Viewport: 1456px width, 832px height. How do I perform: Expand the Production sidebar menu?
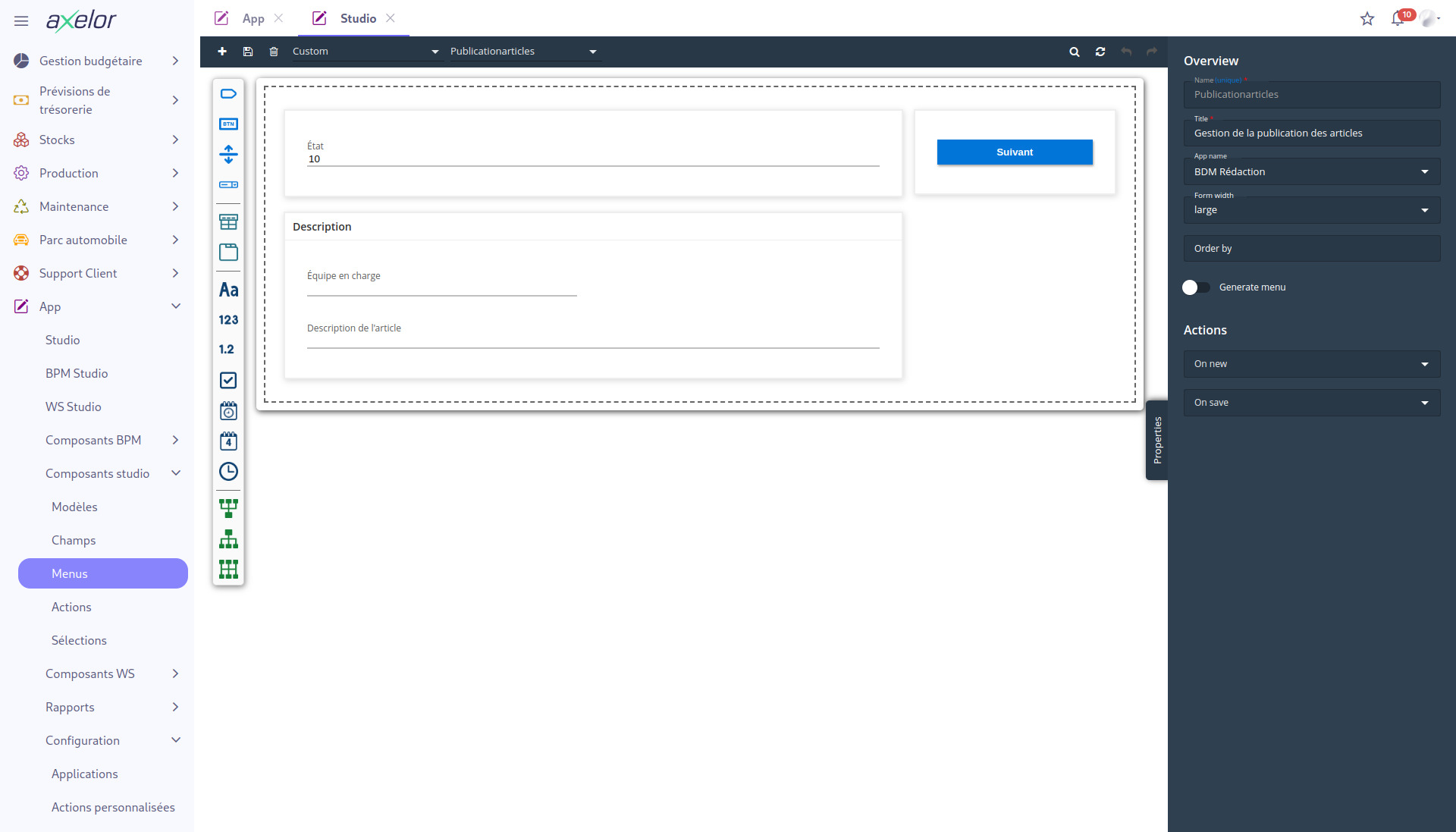(97, 173)
